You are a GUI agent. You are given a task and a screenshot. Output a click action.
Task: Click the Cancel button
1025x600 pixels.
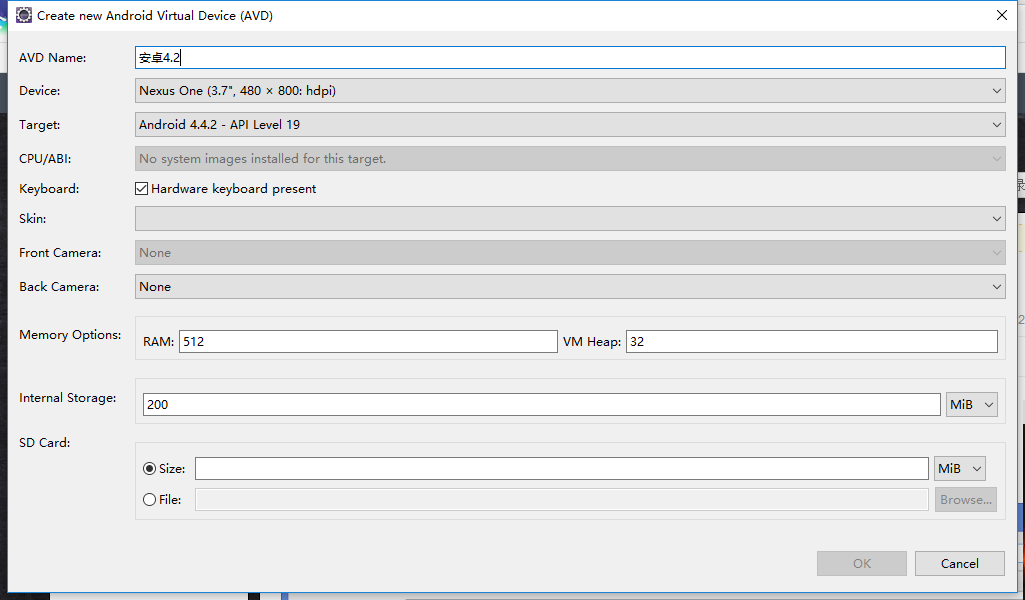point(960,563)
